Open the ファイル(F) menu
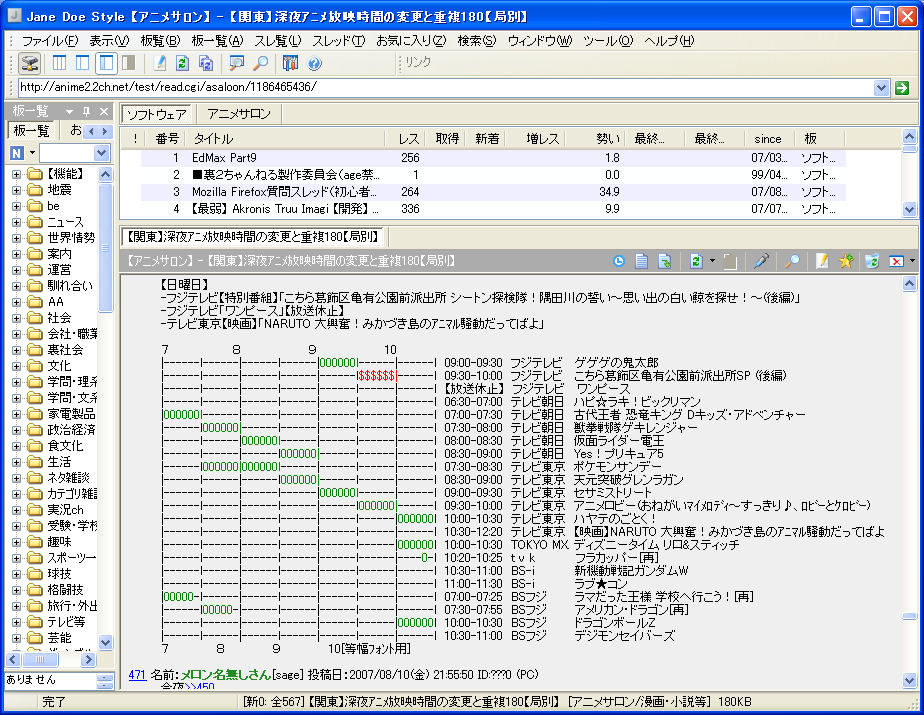This screenshot has height=715, width=924. tap(50, 41)
